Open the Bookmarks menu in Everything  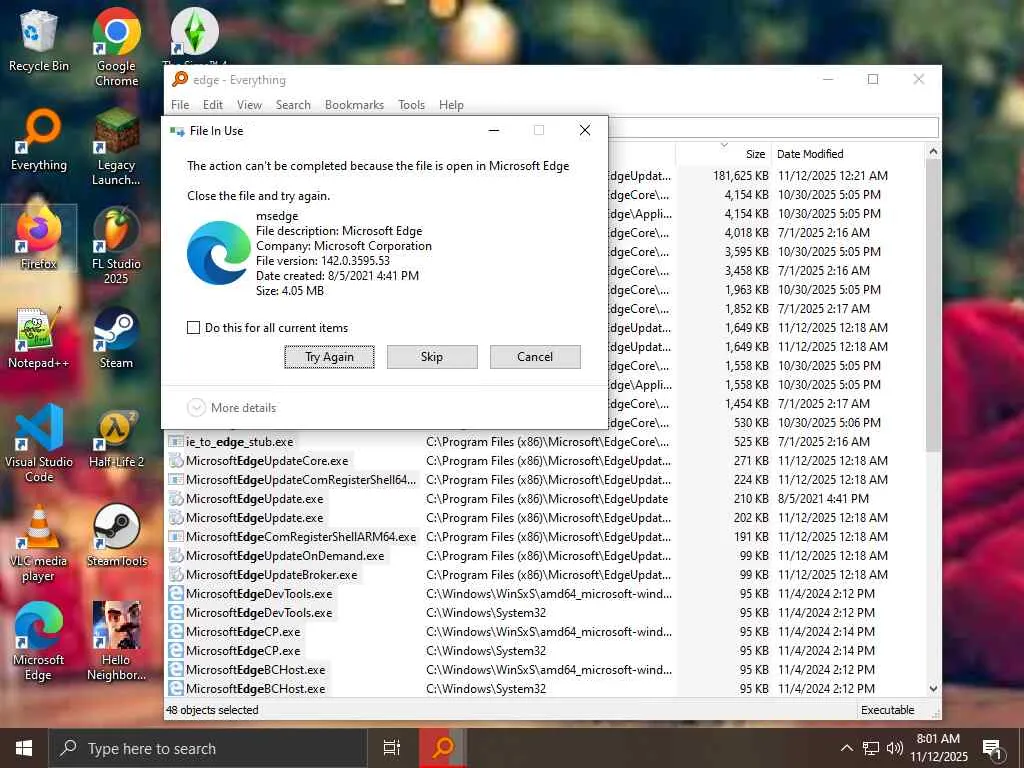click(x=354, y=104)
